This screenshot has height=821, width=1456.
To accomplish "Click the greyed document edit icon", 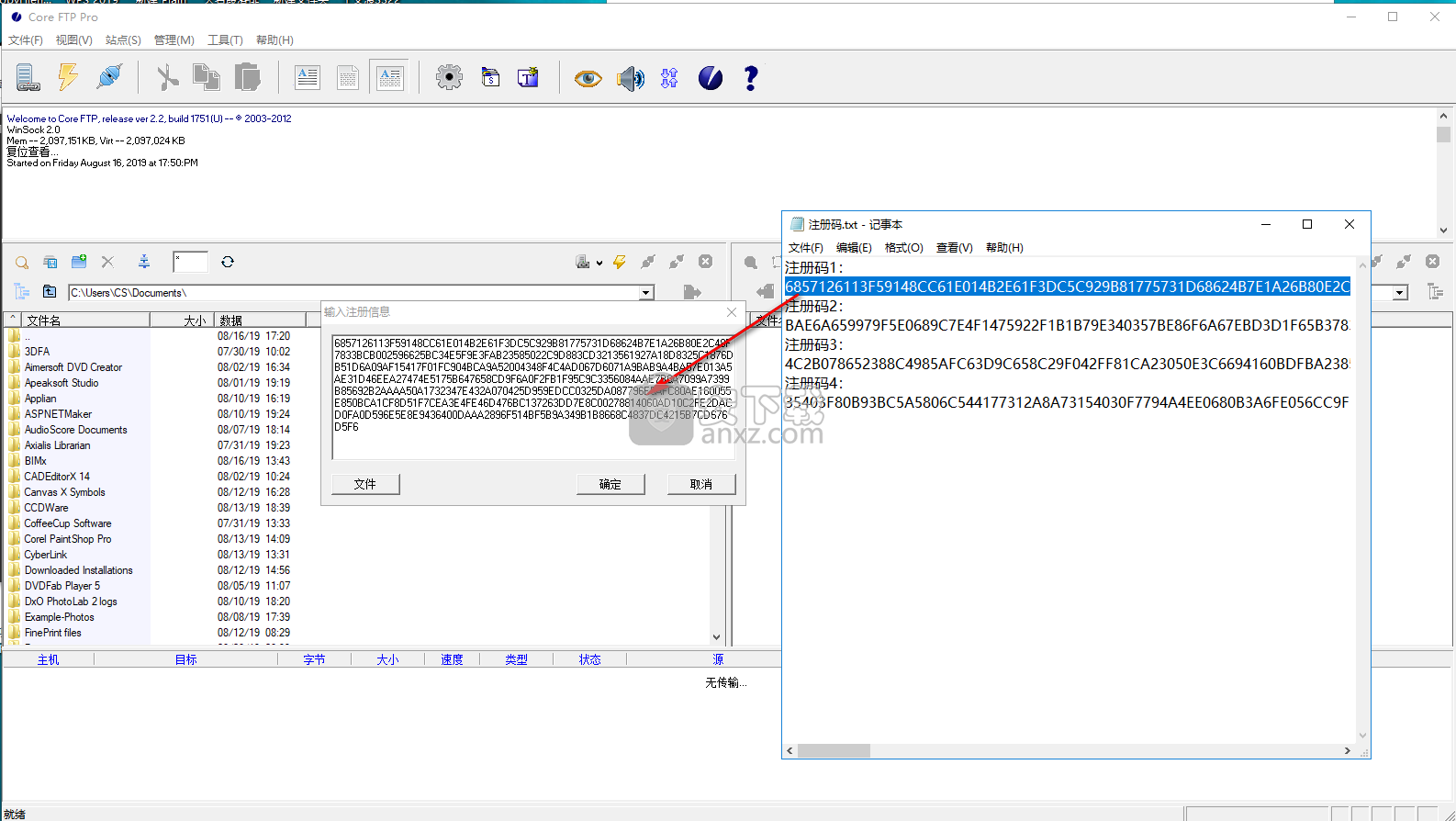I will 348,78.
